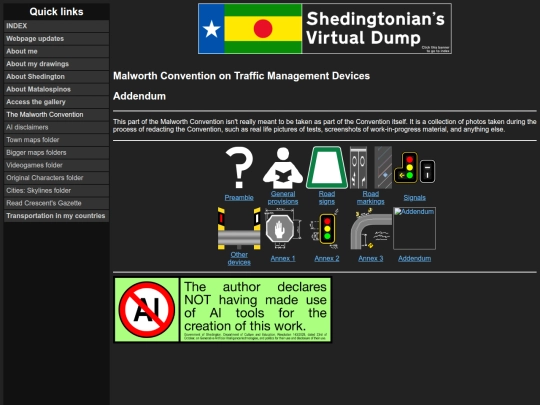Click the broken Addendum image thumbnail
540x405 pixels.
[x=414, y=228]
